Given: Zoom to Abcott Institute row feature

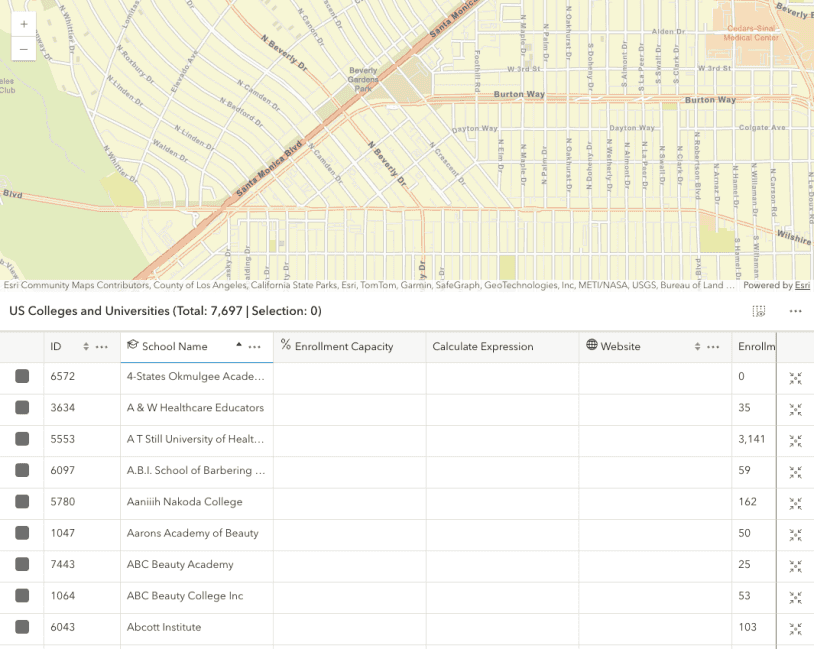Looking at the screenshot, I should [795, 628].
